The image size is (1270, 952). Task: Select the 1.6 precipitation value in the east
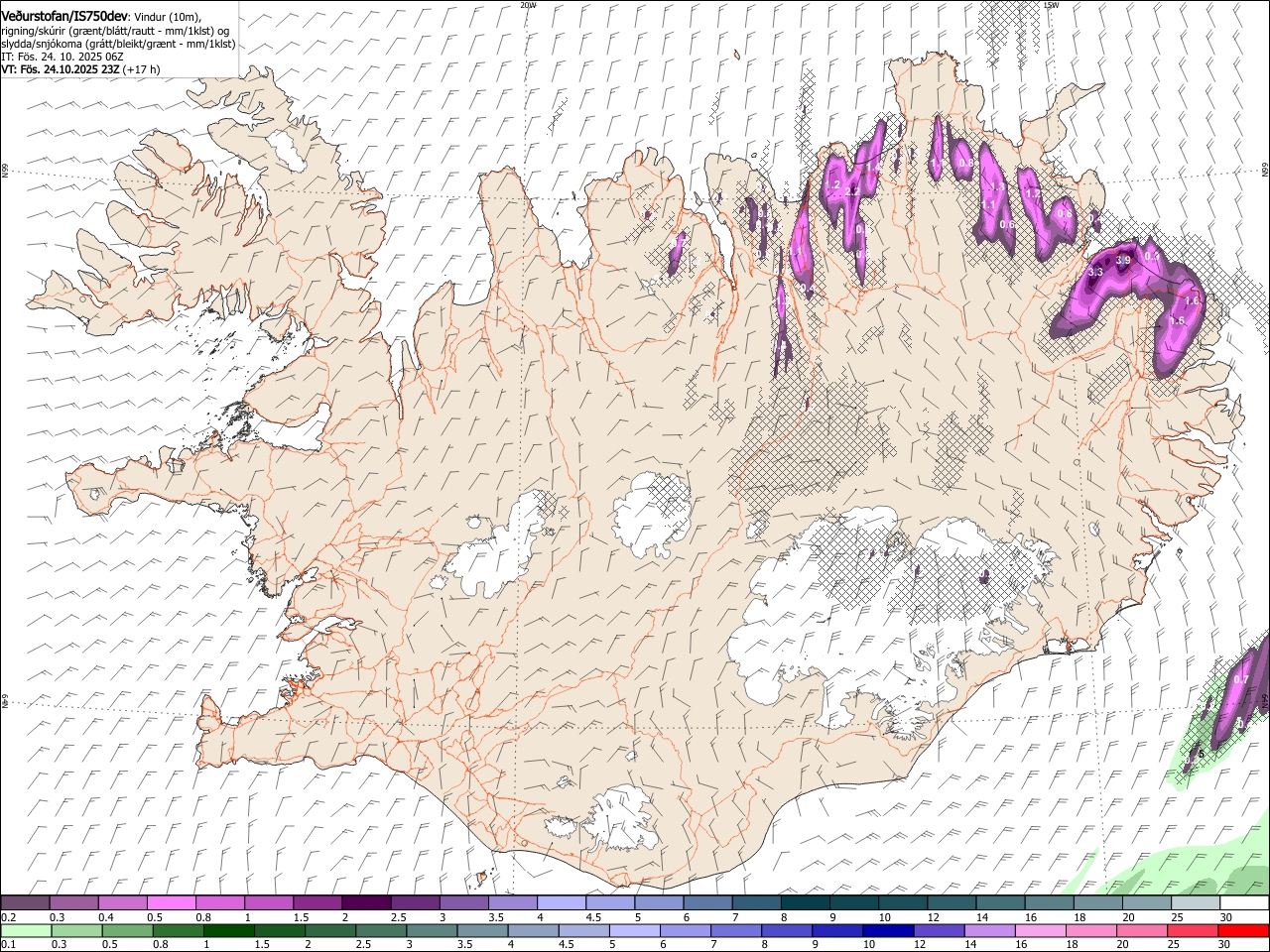pos(1193,300)
